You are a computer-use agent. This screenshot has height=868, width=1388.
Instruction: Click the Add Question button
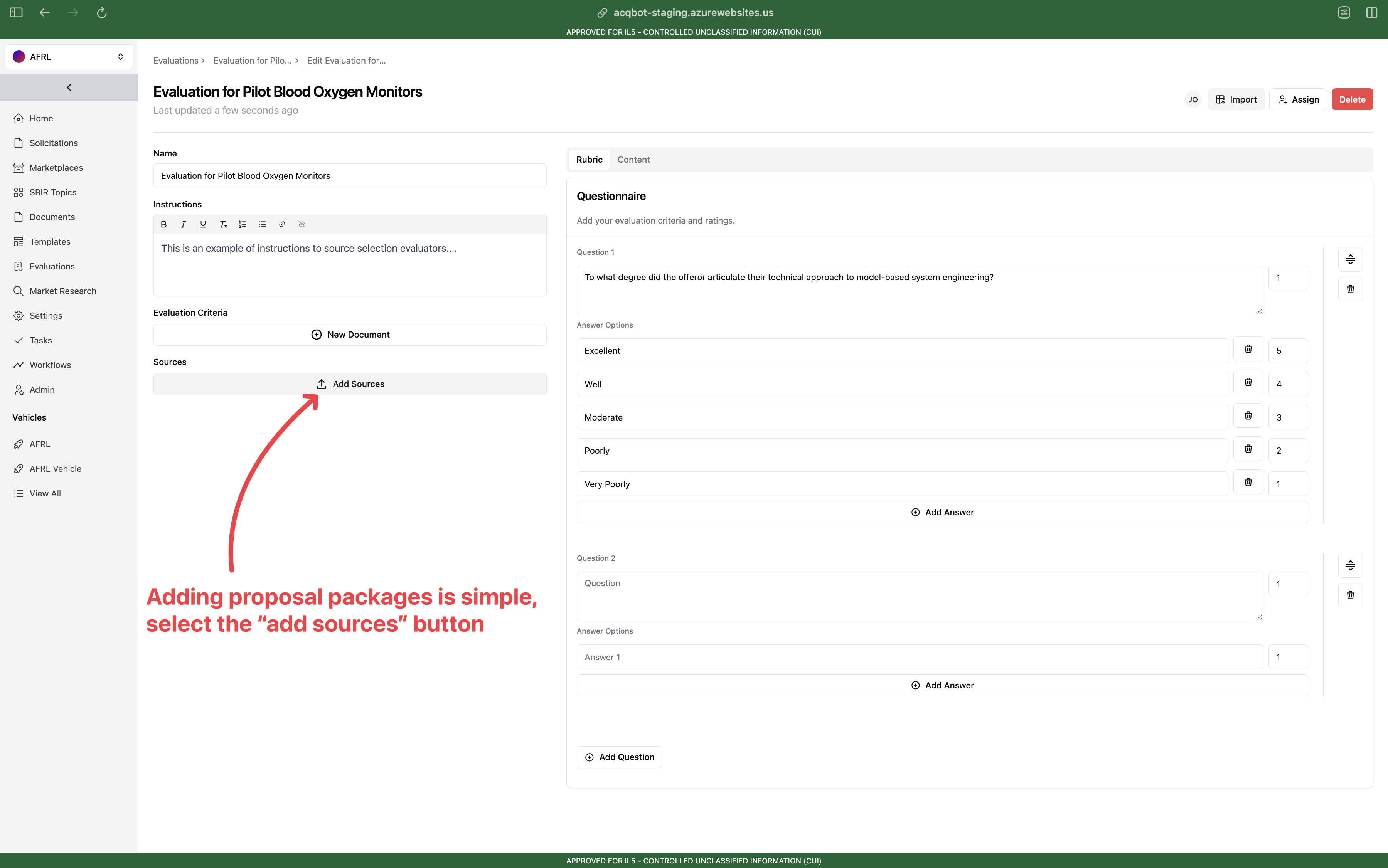[619, 757]
